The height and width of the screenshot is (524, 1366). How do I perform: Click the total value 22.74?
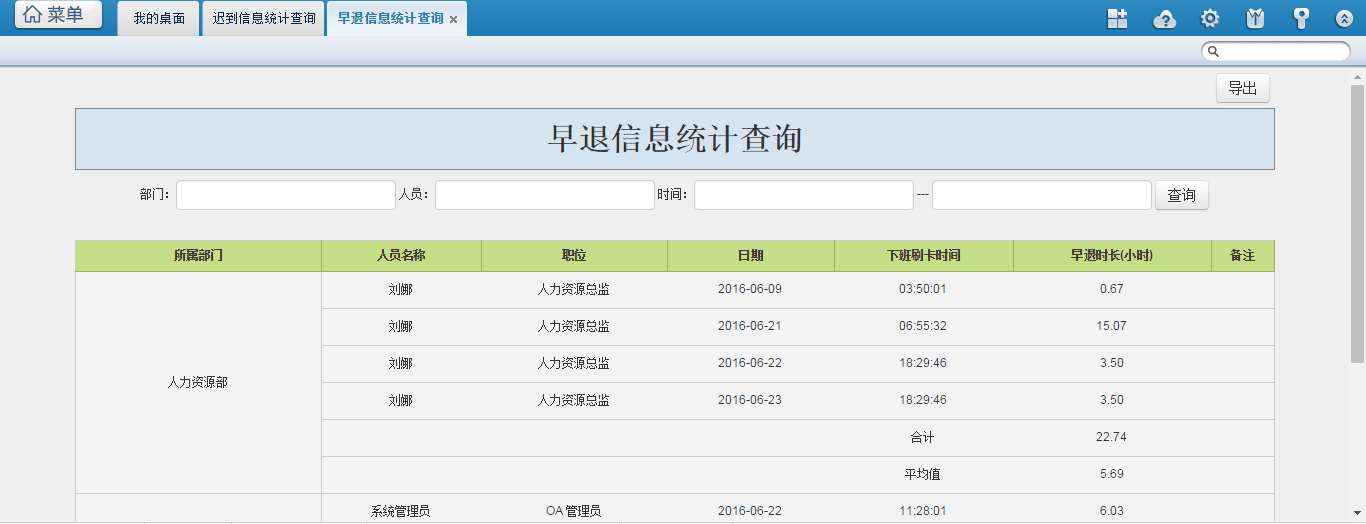[1112, 437]
